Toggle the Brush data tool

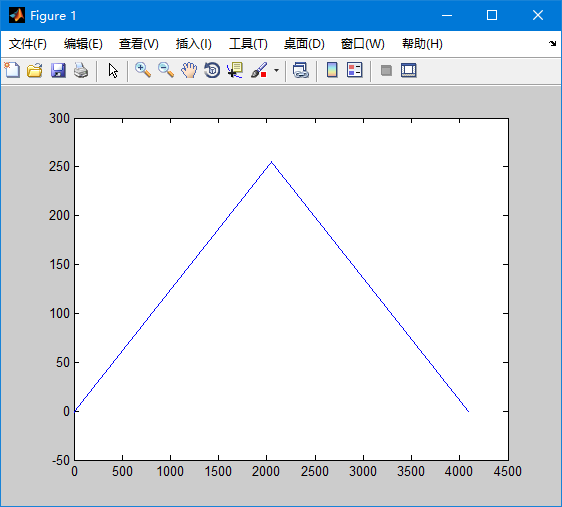pyautogui.click(x=259, y=70)
